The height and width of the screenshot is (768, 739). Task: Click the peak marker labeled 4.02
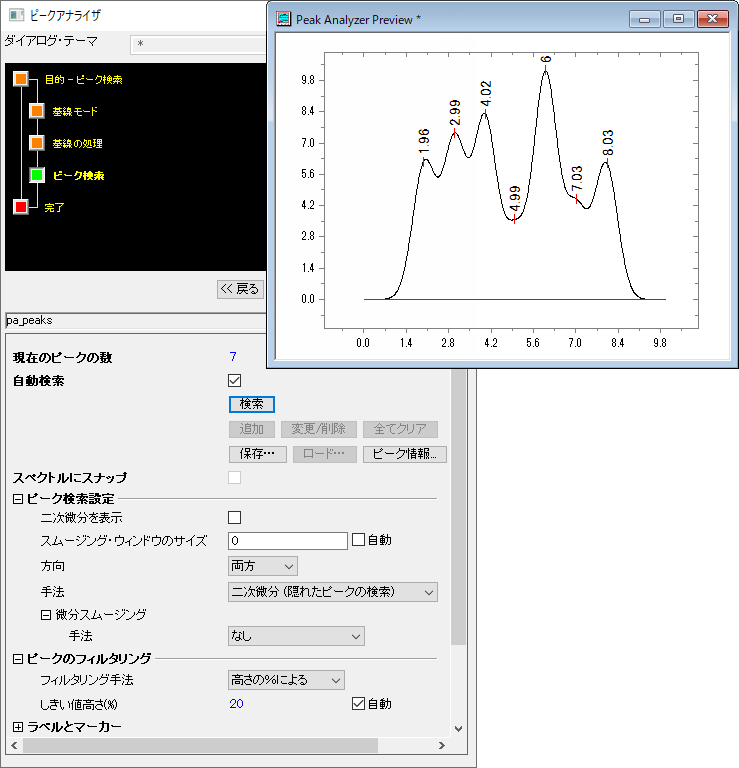pos(485,113)
